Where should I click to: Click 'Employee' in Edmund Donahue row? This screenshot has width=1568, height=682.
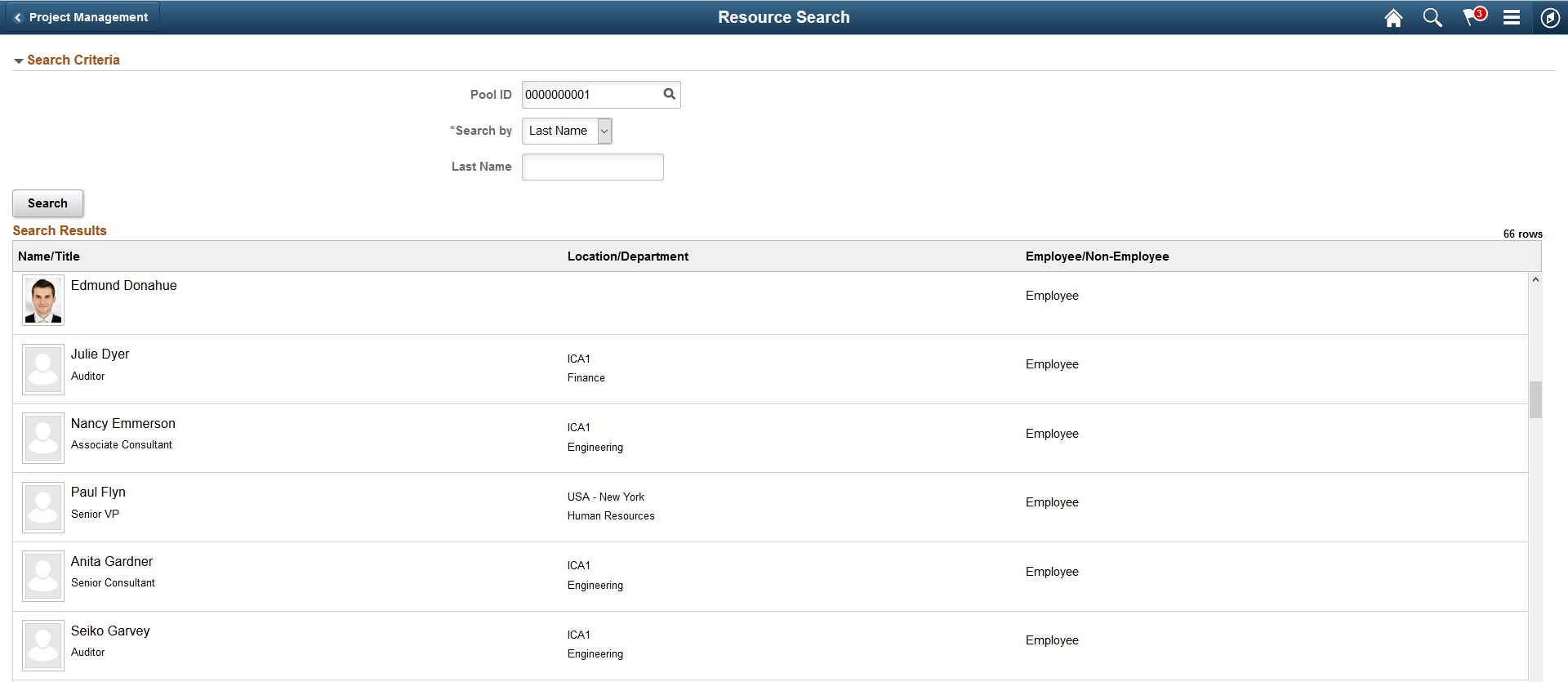point(1052,296)
